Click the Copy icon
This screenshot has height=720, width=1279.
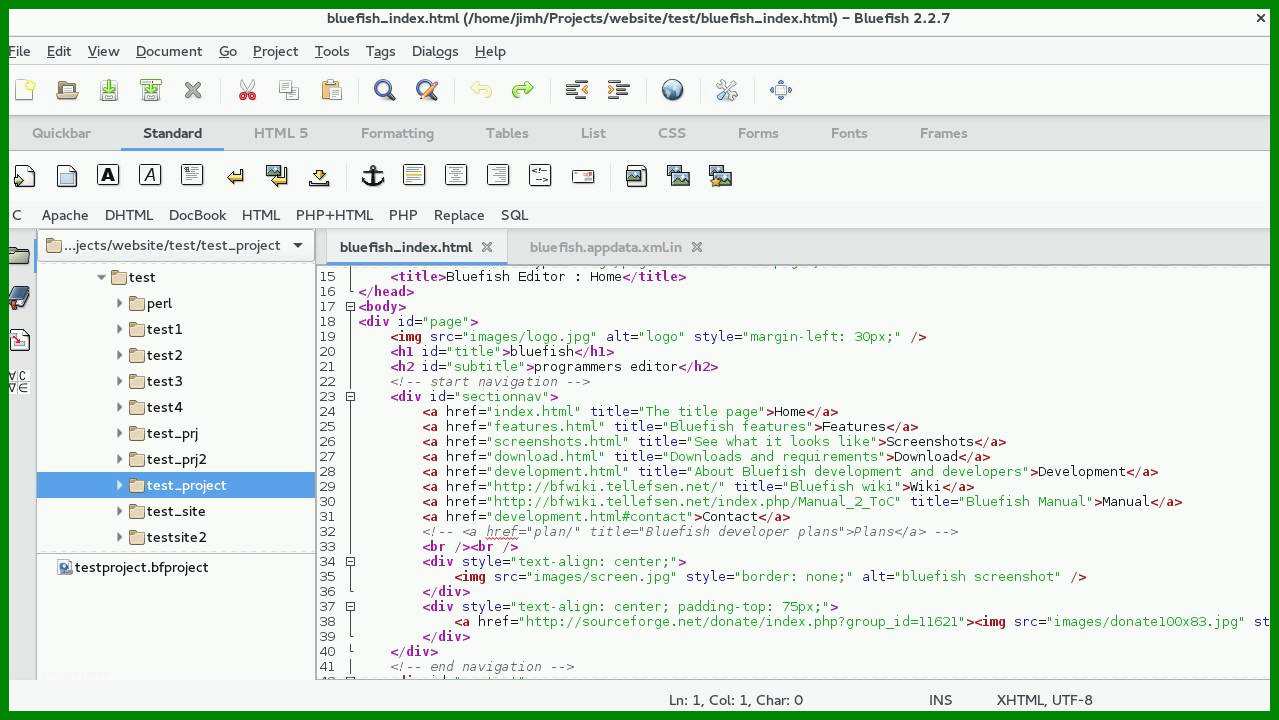click(289, 90)
